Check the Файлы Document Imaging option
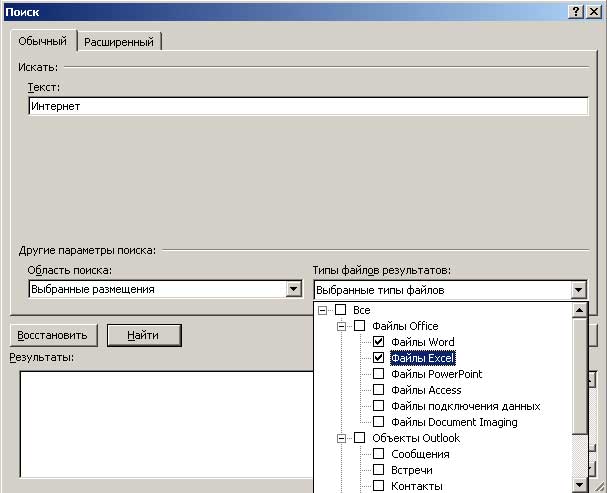The width and height of the screenshot is (607, 493). tap(378, 422)
